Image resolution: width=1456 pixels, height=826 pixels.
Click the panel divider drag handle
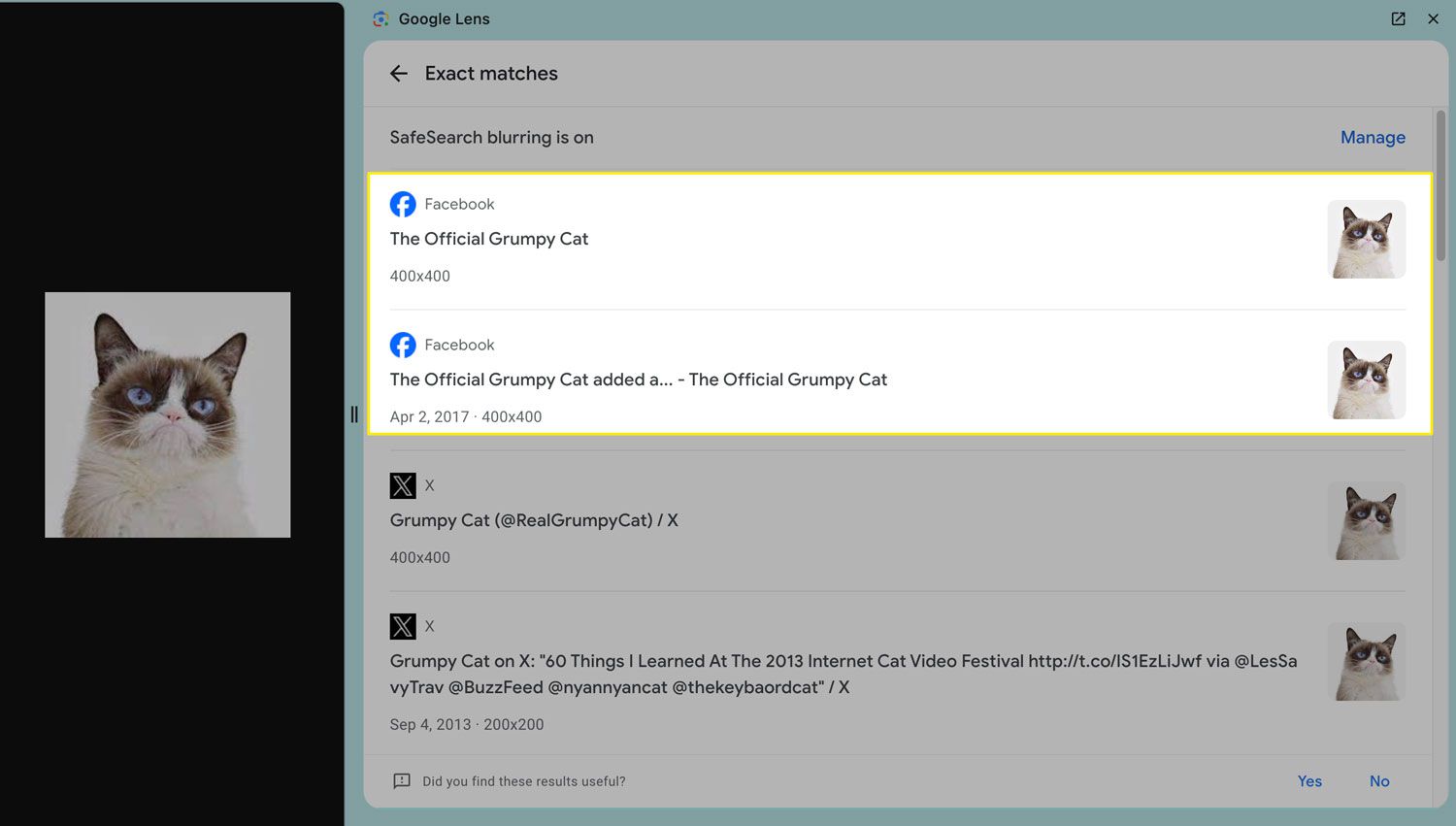click(x=354, y=414)
